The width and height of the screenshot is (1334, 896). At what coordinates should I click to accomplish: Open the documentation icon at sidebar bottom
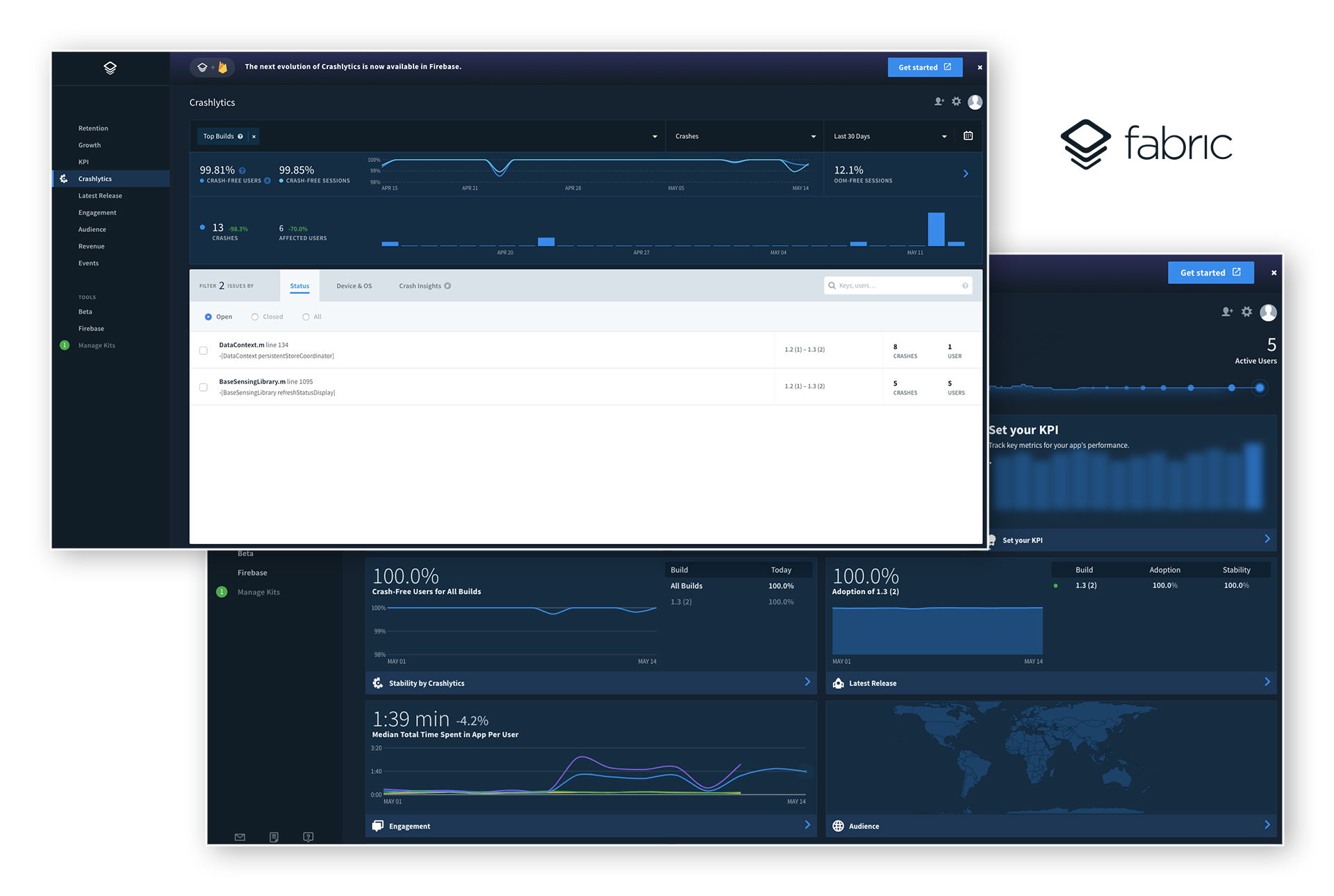(274, 837)
